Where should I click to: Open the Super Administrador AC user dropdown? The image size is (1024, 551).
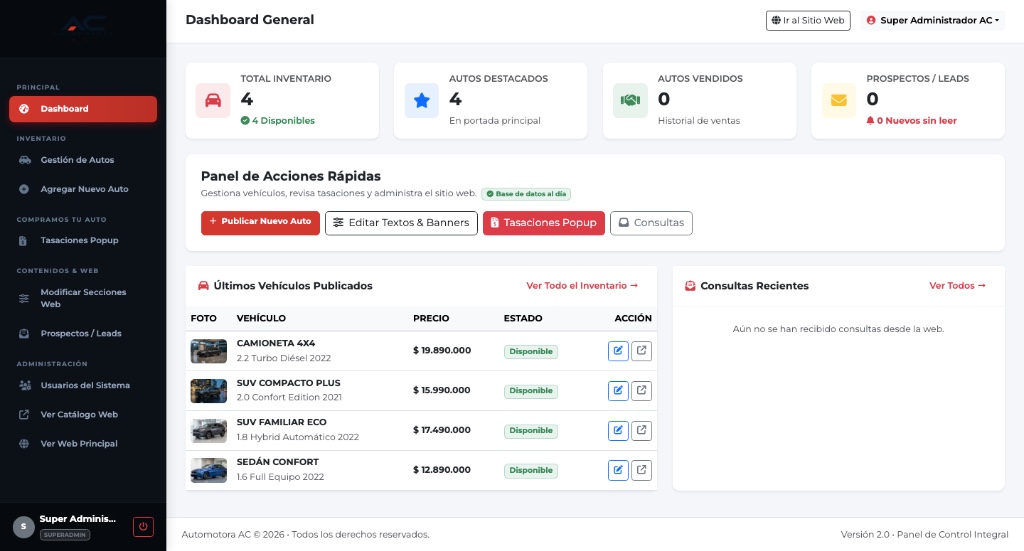(933, 20)
